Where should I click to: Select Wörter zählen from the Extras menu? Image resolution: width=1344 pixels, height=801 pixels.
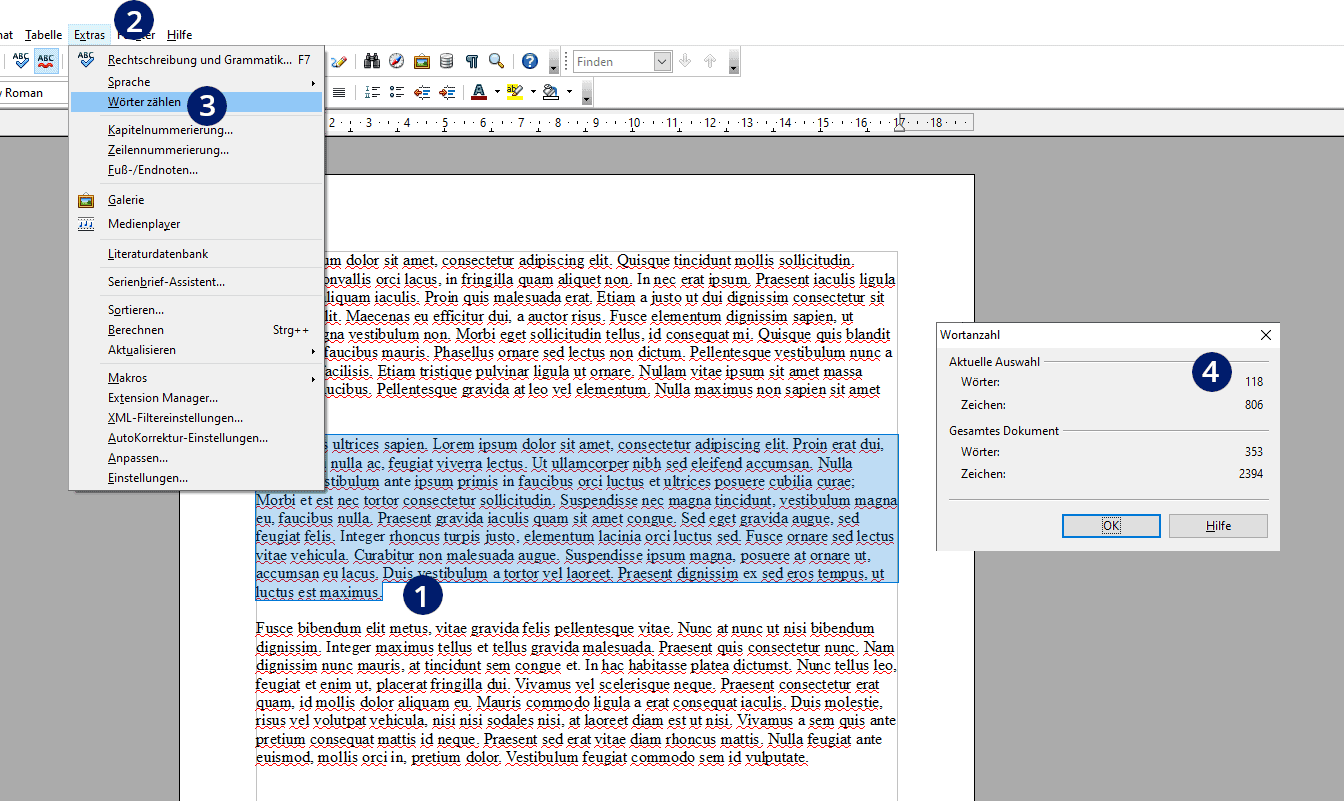(196, 102)
